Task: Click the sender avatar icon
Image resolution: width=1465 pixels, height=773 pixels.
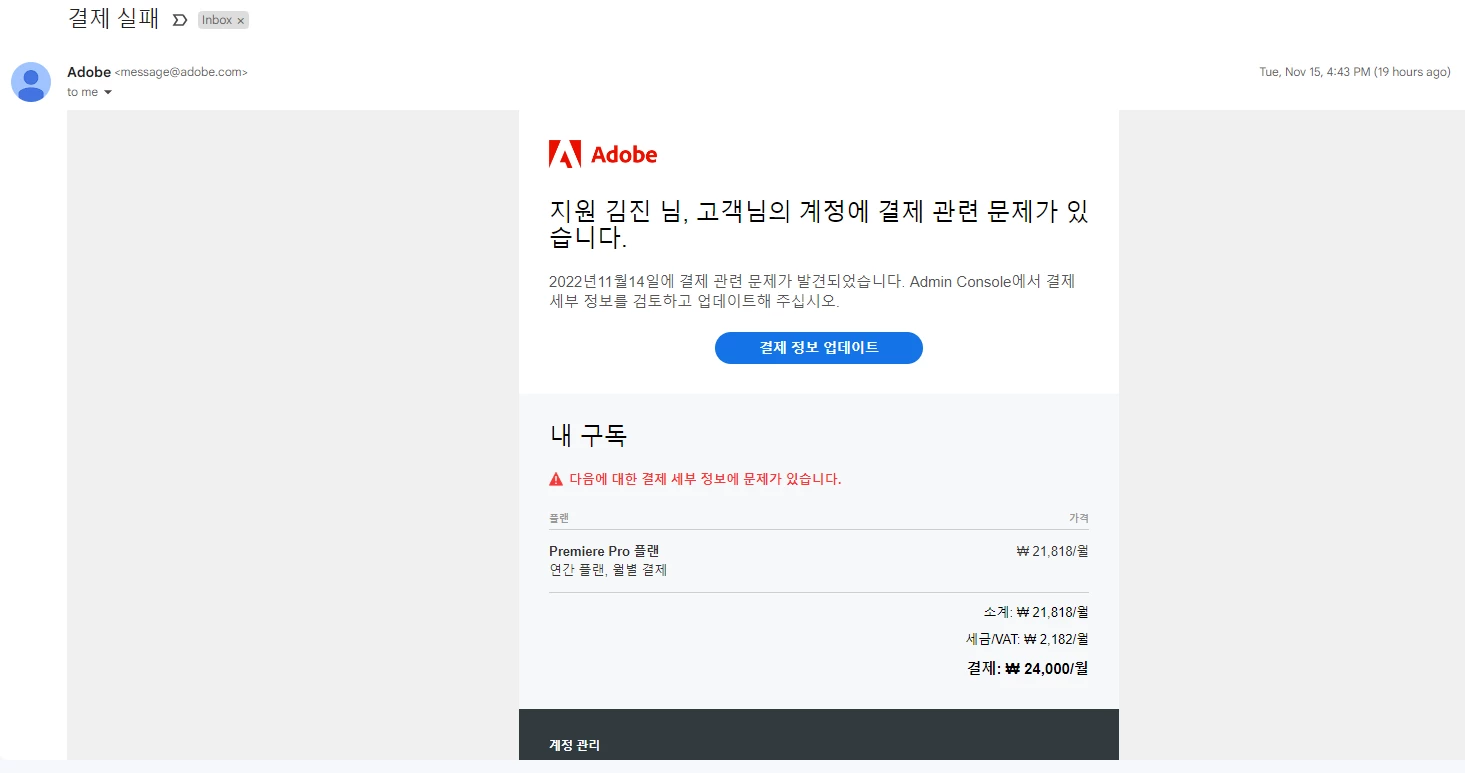Action: coord(31,82)
